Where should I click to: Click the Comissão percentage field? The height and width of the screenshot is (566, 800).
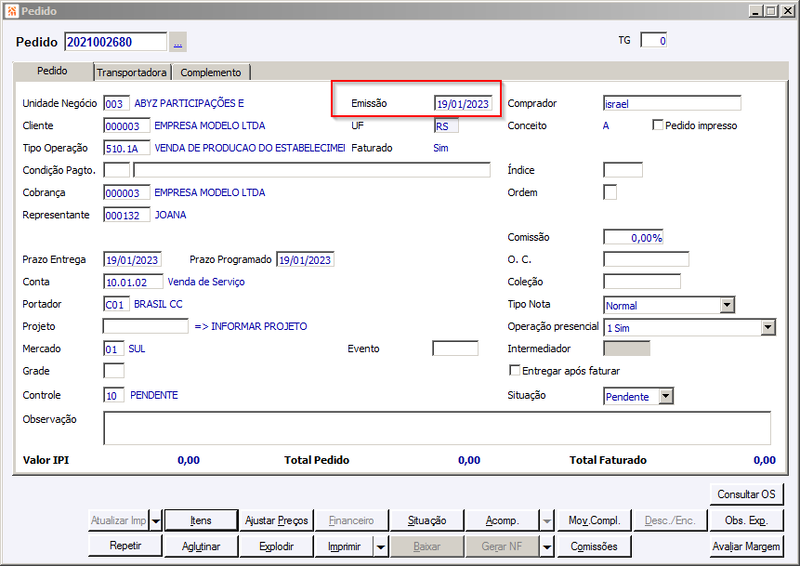(633, 237)
